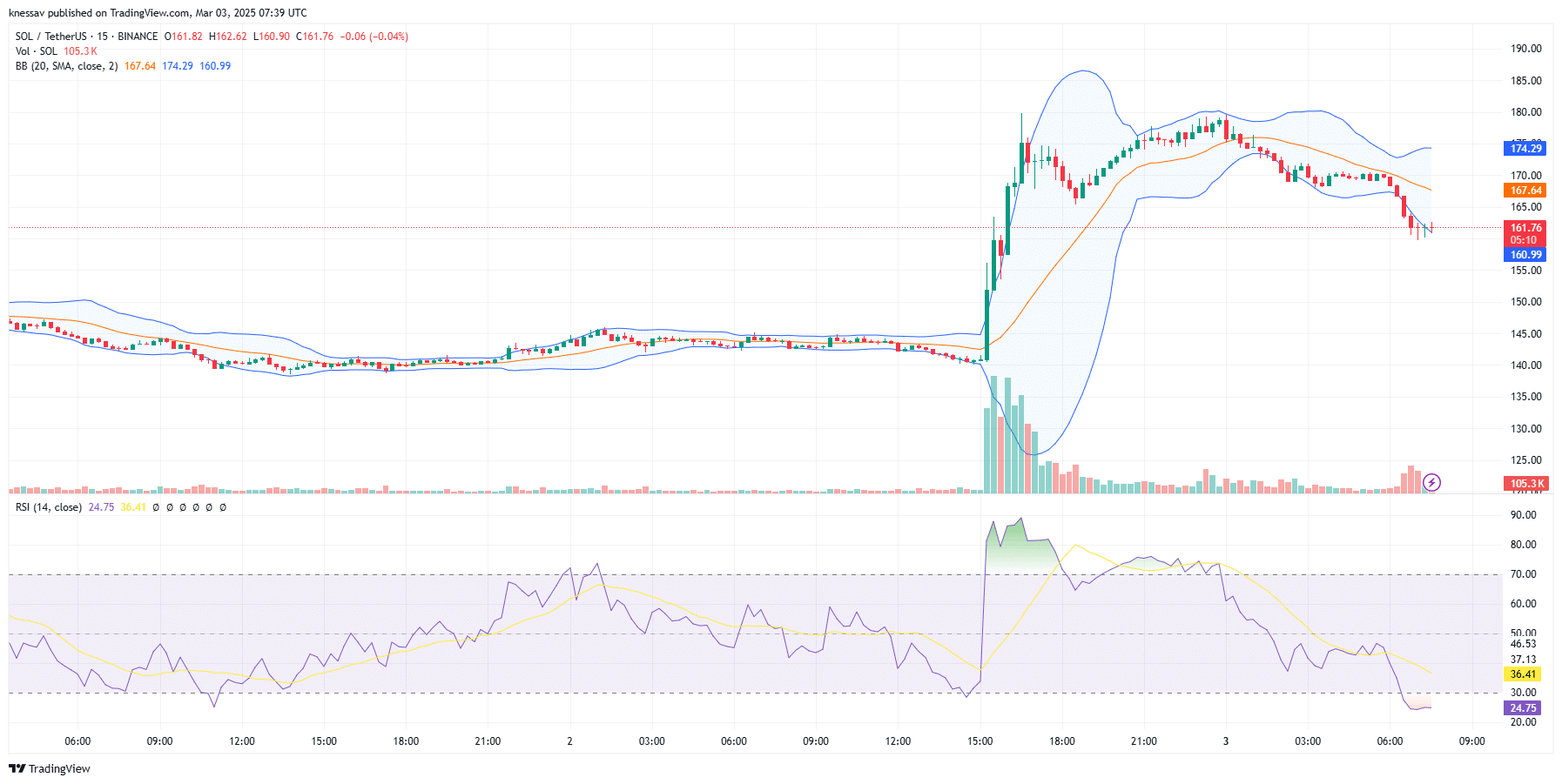Click the first 18:00 time axis label
This screenshot has width=1562, height=784.
pyautogui.click(x=406, y=741)
